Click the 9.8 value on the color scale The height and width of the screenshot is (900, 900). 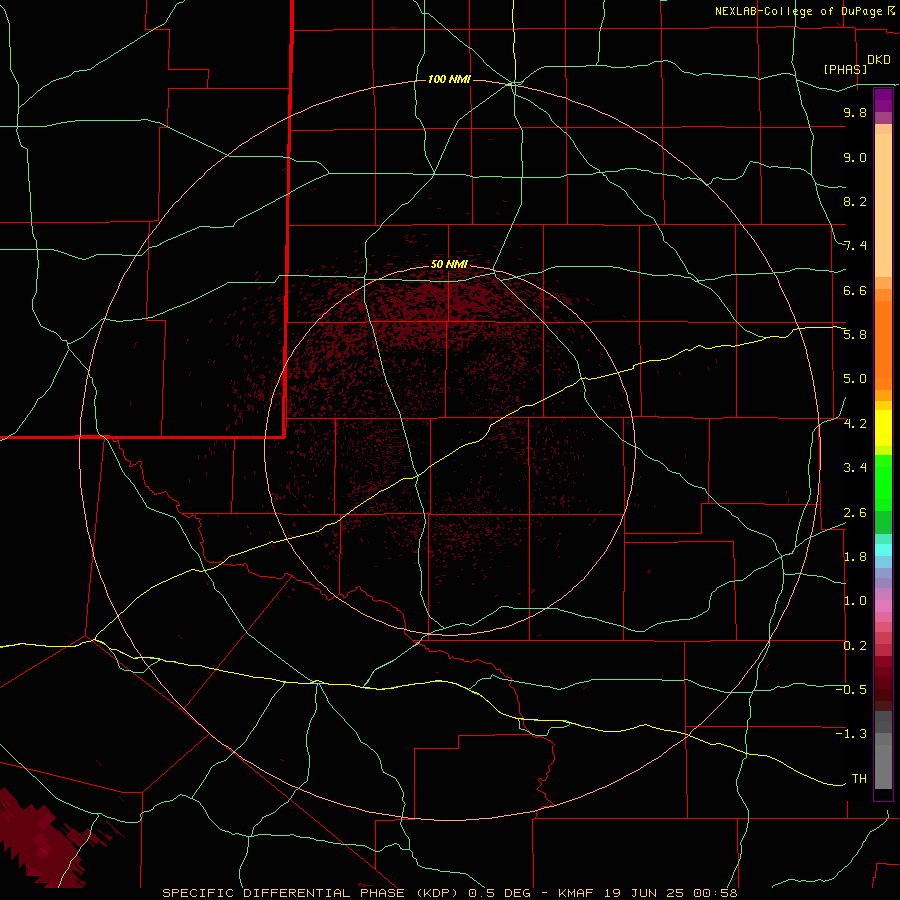click(x=855, y=112)
